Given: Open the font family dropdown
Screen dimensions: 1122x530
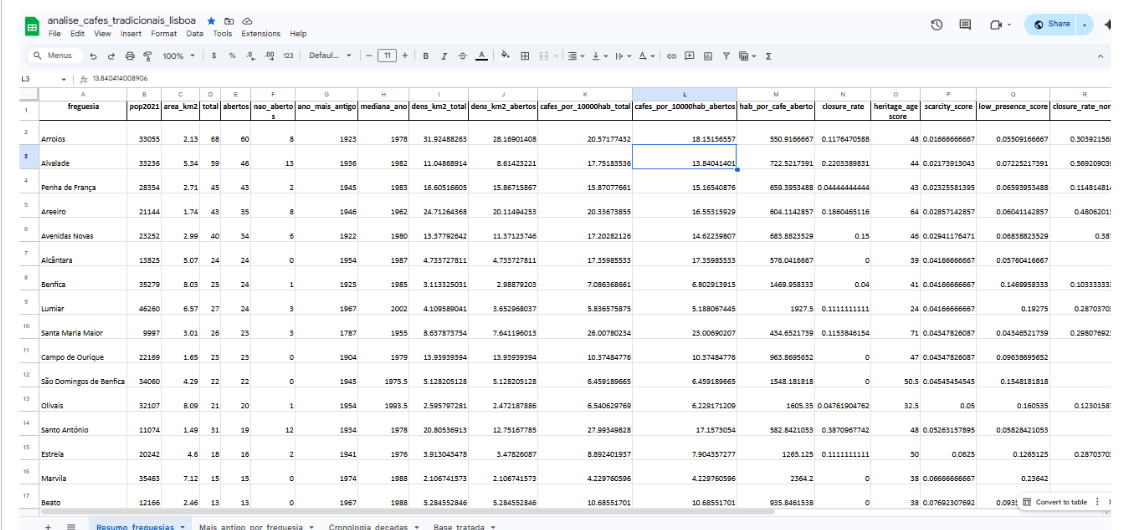Looking at the screenshot, I should point(329,56).
